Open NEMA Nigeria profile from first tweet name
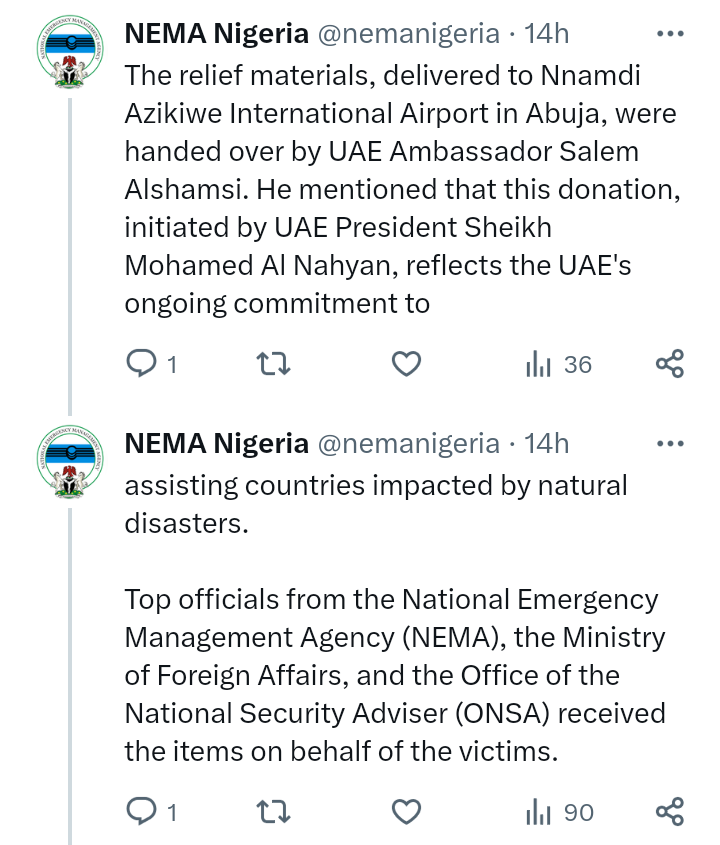Viewport: 720px width, 845px height. (216, 33)
